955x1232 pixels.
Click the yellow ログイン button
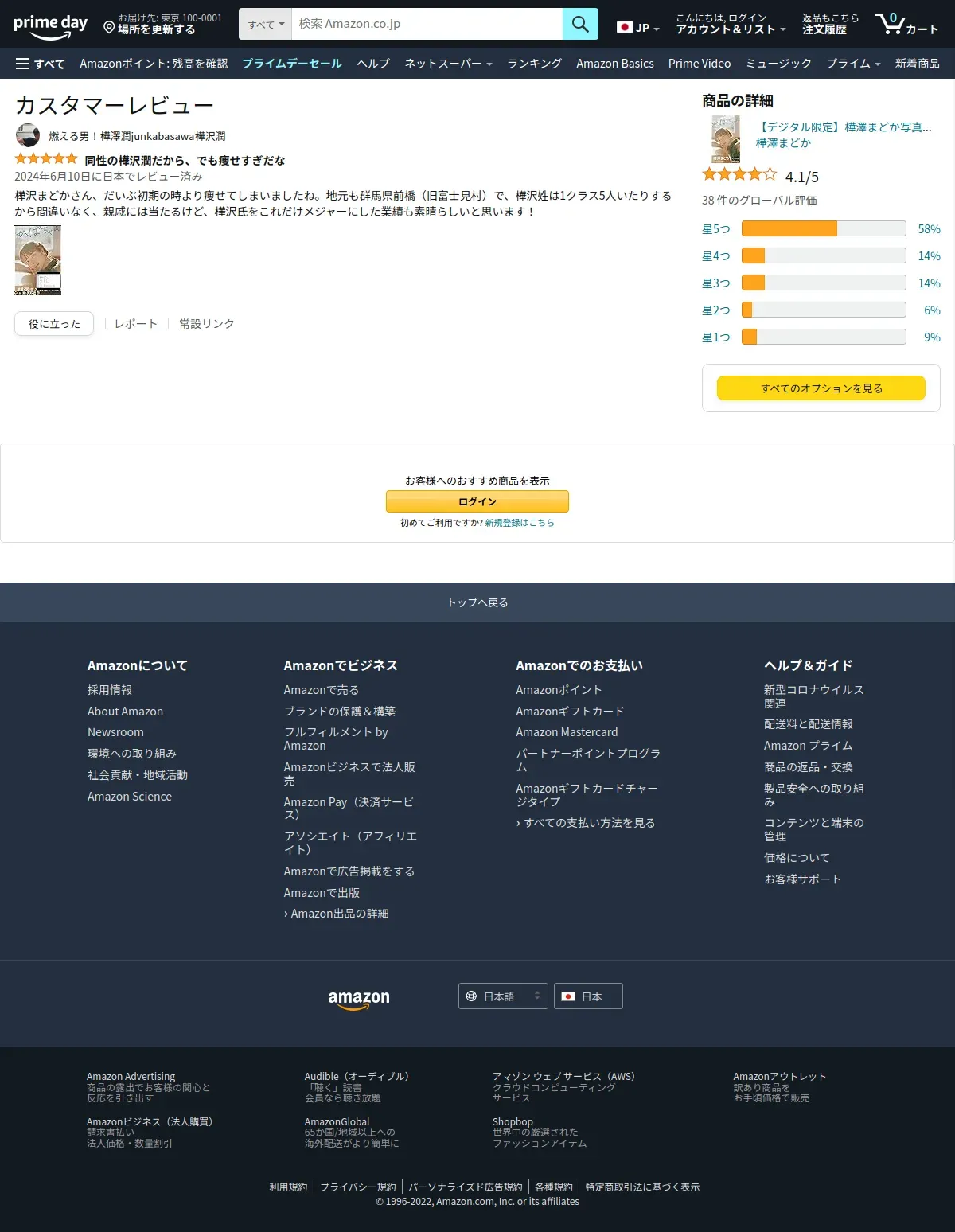click(x=477, y=501)
